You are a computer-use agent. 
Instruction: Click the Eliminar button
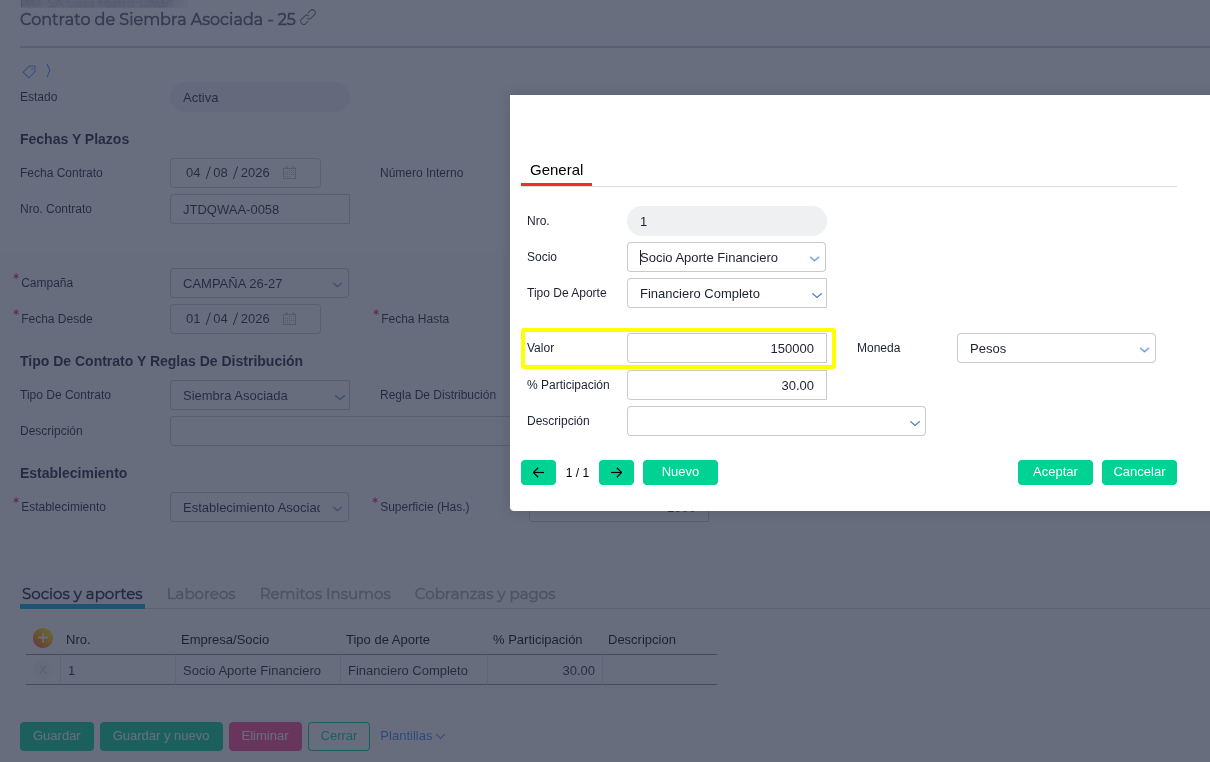point(265,736)
